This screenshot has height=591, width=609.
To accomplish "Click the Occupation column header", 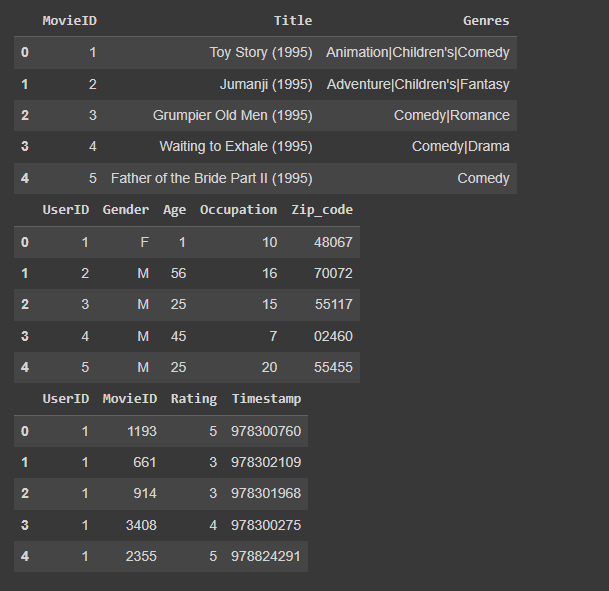I will click(x=238, y=210).
